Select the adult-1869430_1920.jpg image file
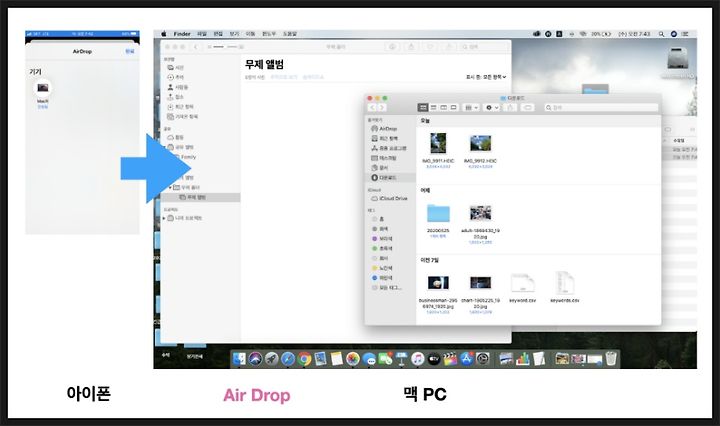This screenshot has height=426, width=720. coord(480,213)
